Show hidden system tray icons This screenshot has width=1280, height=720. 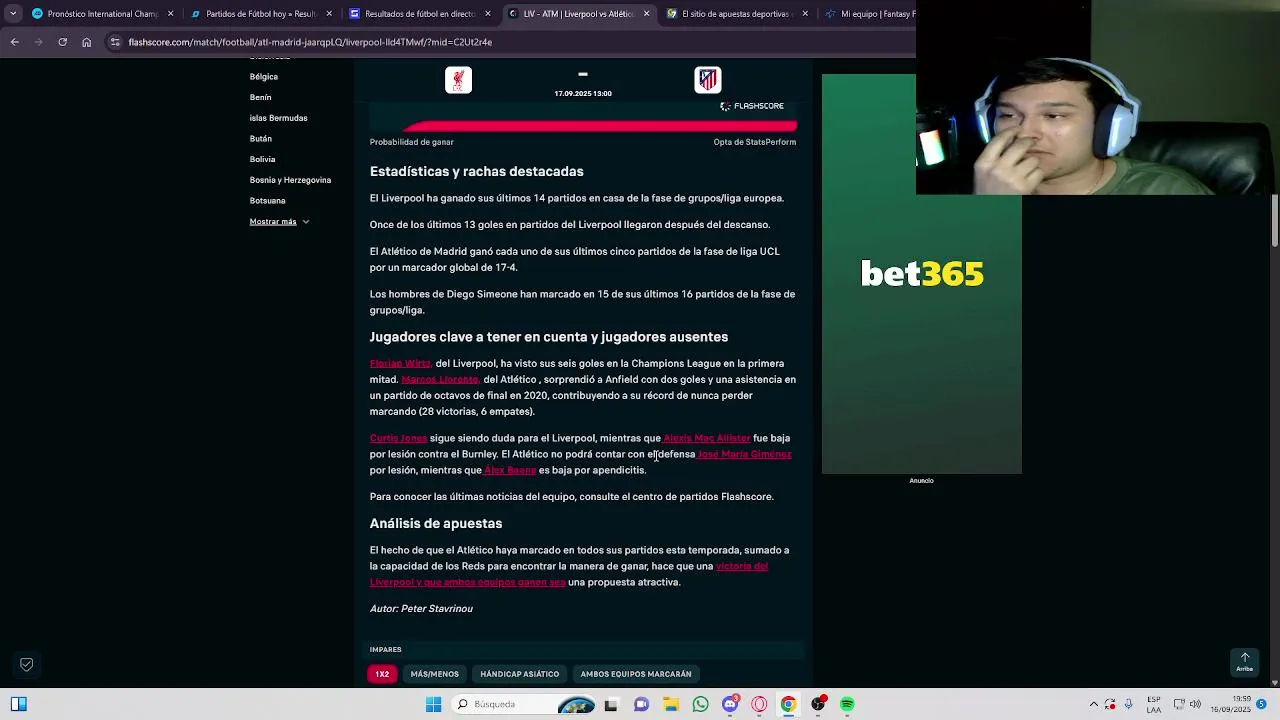[1094, 704]
